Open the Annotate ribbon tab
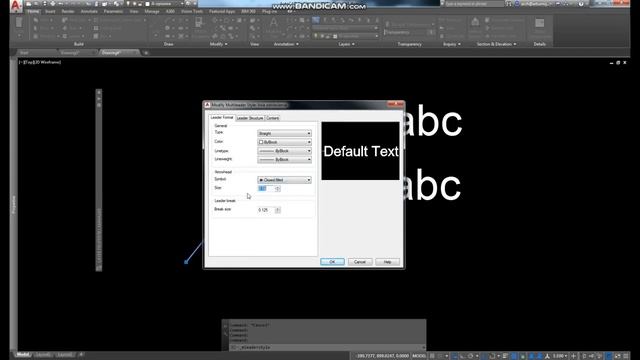This screenshot has height=360, width=640. [89, 11]
